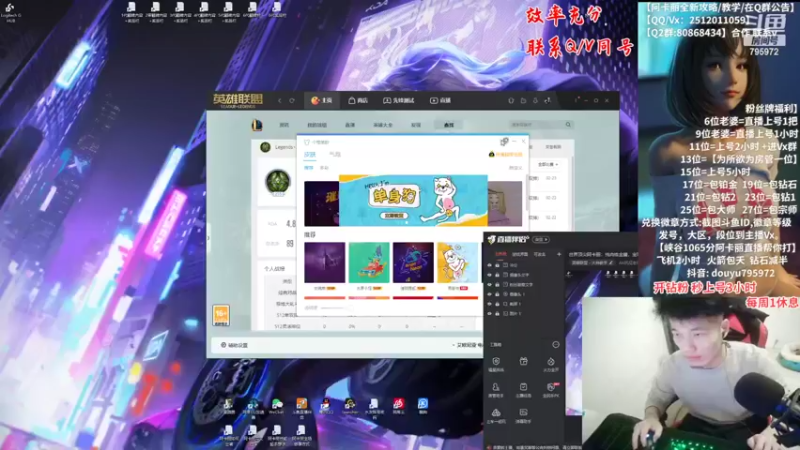Select the green car skin thumbnail
The image size is (800, 450).
369,262
